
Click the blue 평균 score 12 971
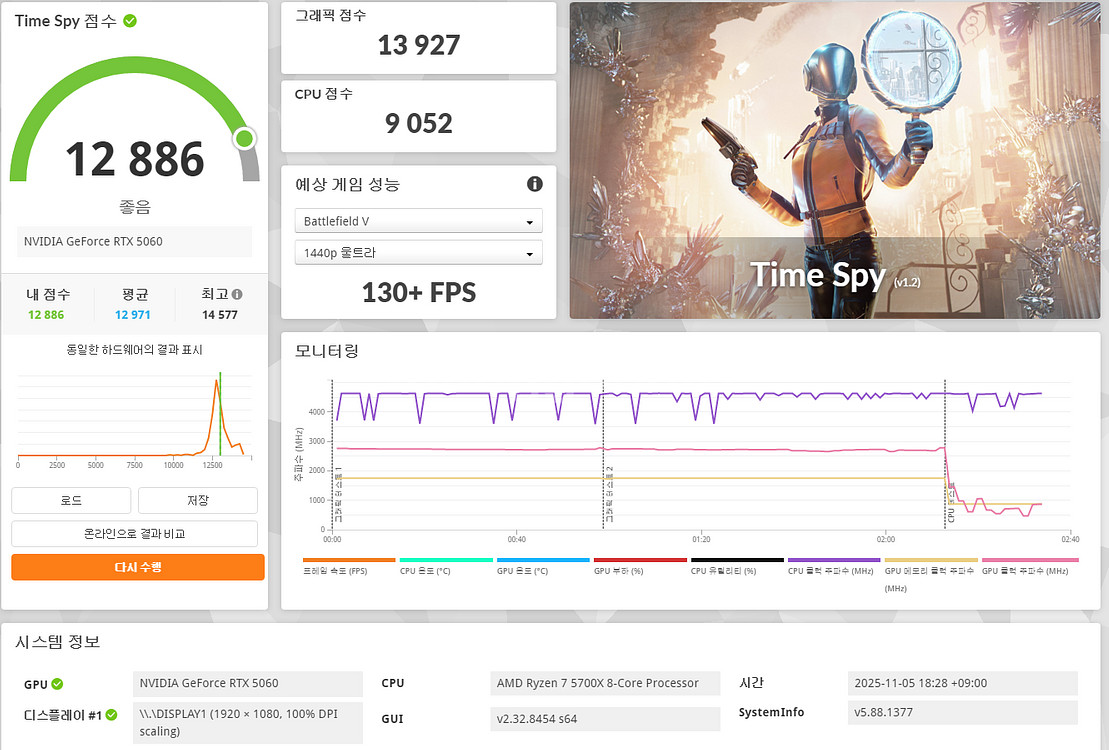135,313
